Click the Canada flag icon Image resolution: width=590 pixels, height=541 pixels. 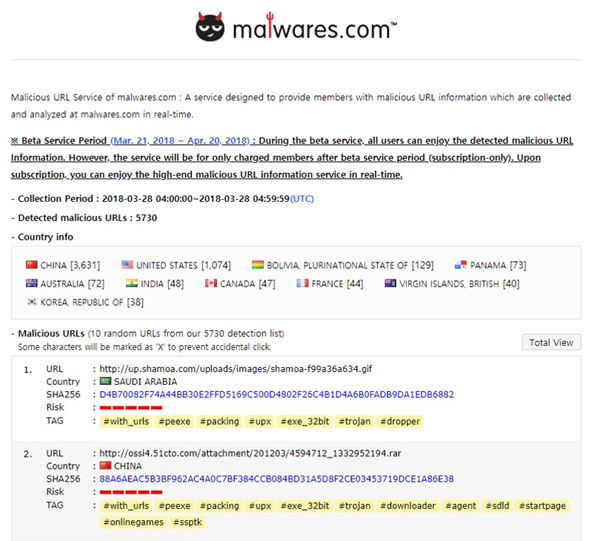[211, 283]
